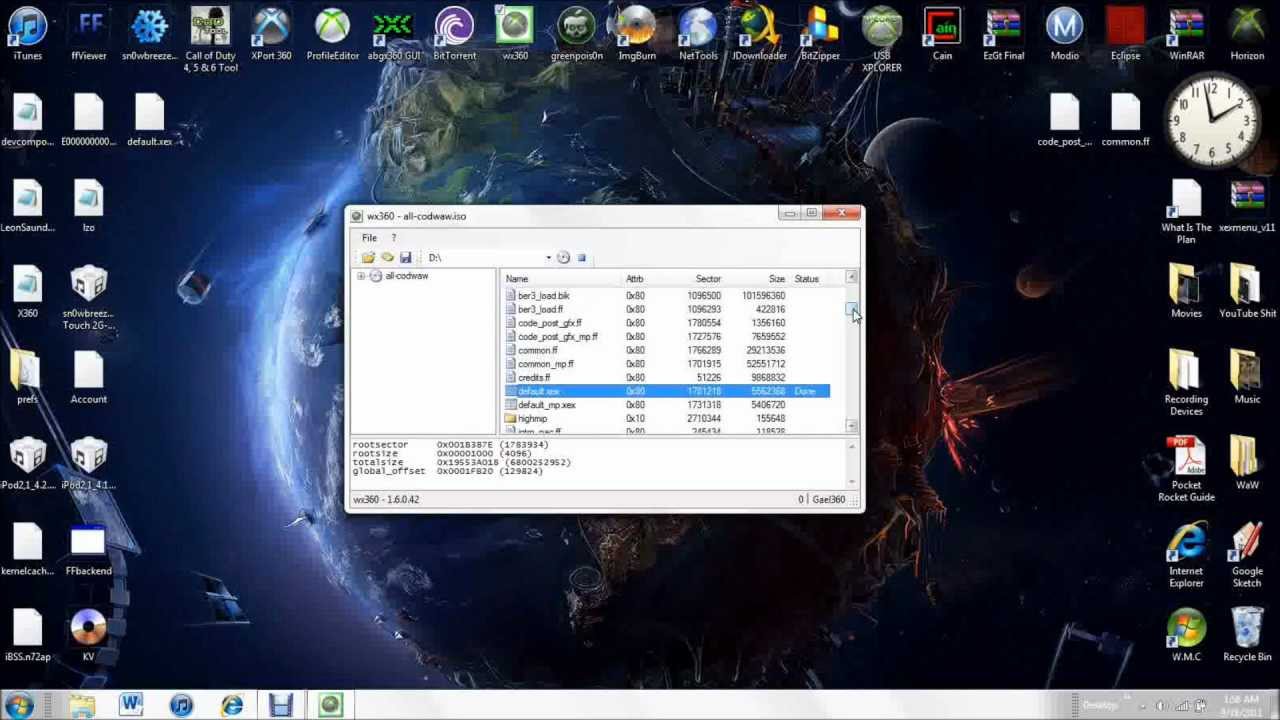Sort the file list by Size column
Image resolution: width=1280 pixels, height=720 pixels.
777,279
